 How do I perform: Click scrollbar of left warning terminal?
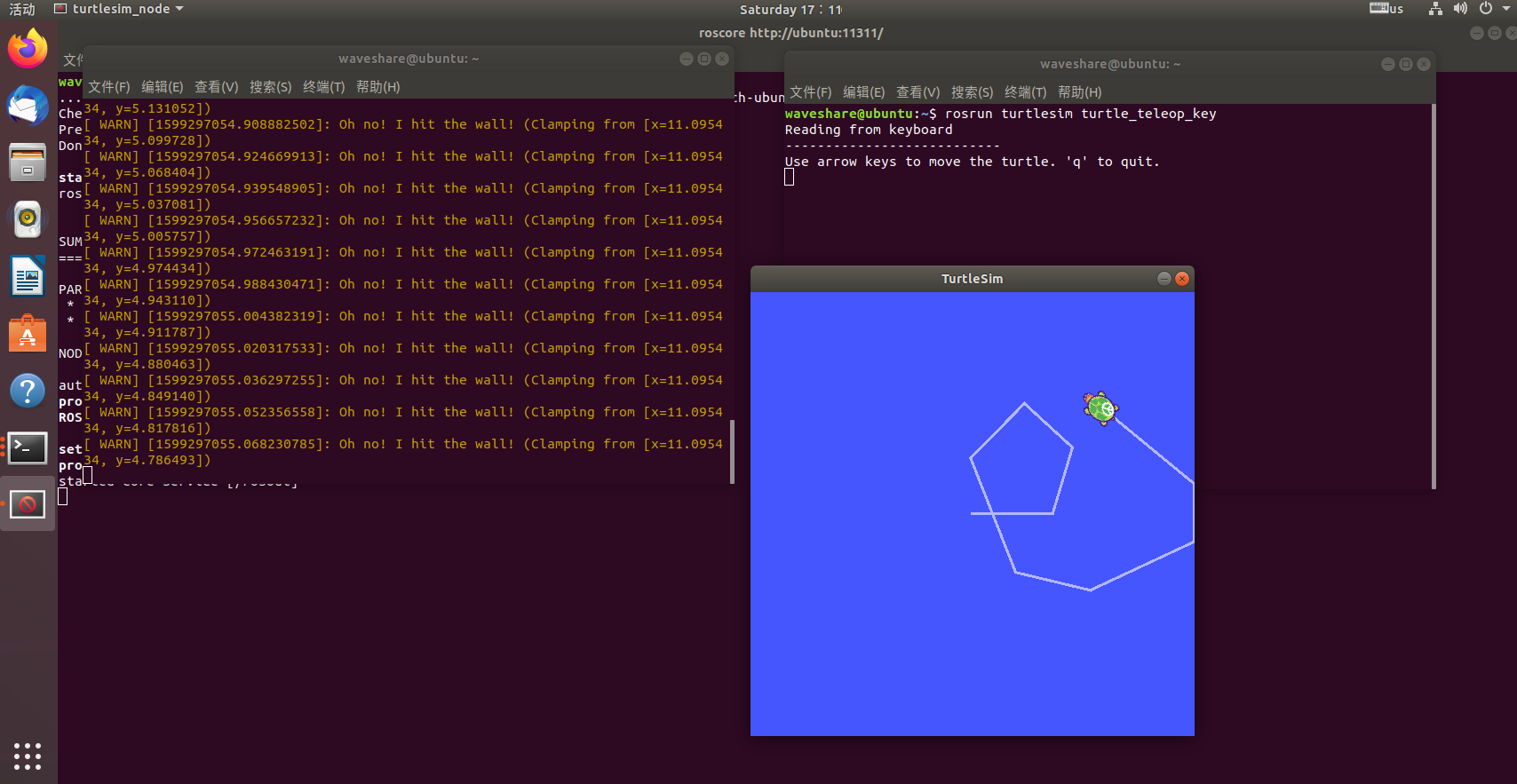[732, 451]
